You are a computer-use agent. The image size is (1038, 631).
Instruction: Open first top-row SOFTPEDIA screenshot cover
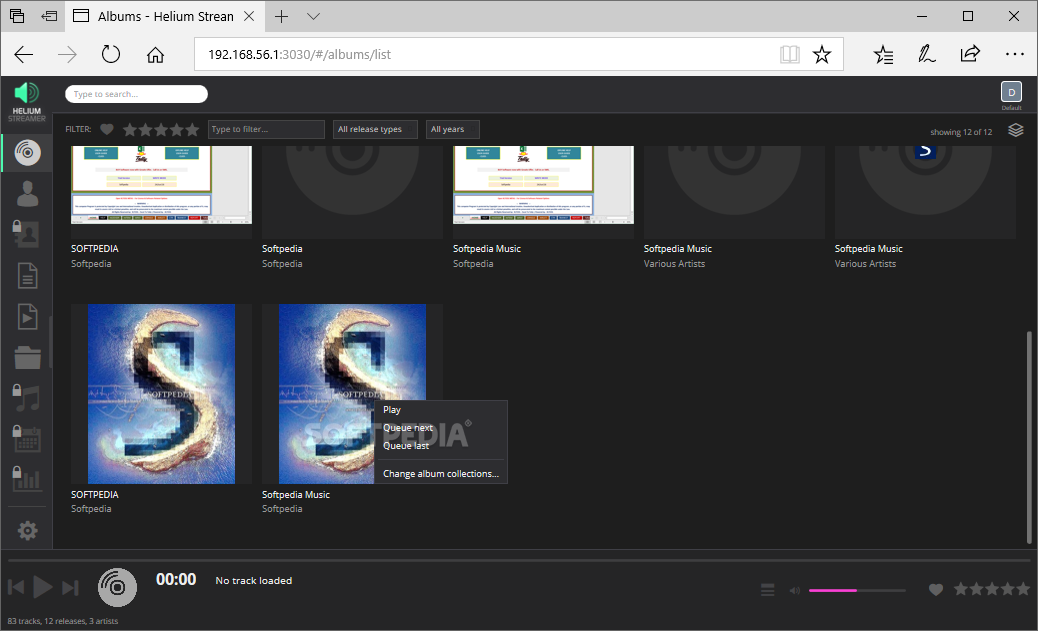click(162, 192)
